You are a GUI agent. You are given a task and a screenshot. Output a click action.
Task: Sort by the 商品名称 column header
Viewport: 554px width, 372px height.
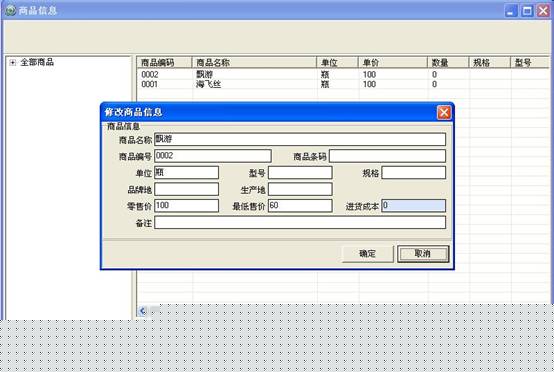[x=254, y=63]
